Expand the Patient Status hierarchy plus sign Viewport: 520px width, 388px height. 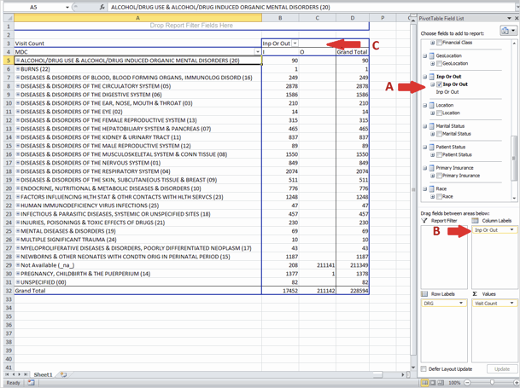click(x=433, y=155)
